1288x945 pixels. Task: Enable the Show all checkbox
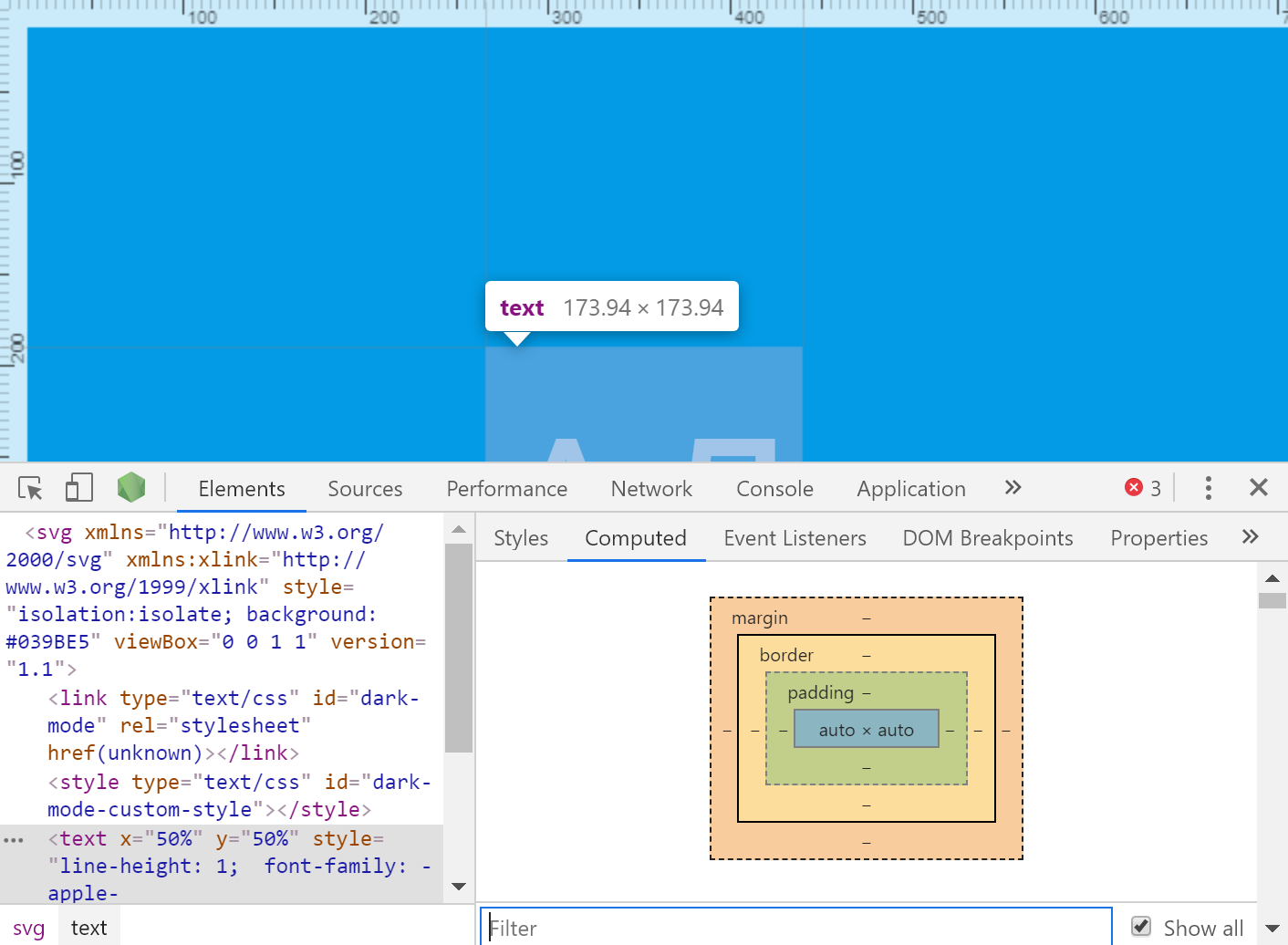1141,926
